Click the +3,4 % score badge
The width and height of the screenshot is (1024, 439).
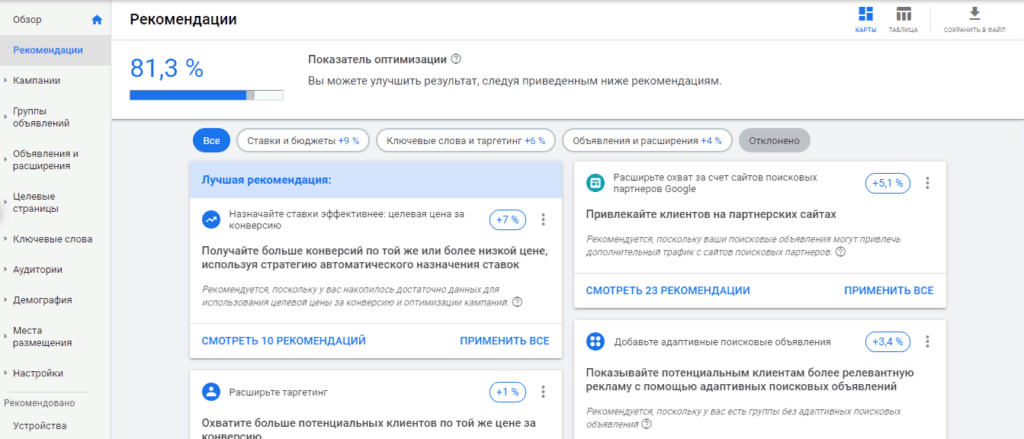(888, 341)
